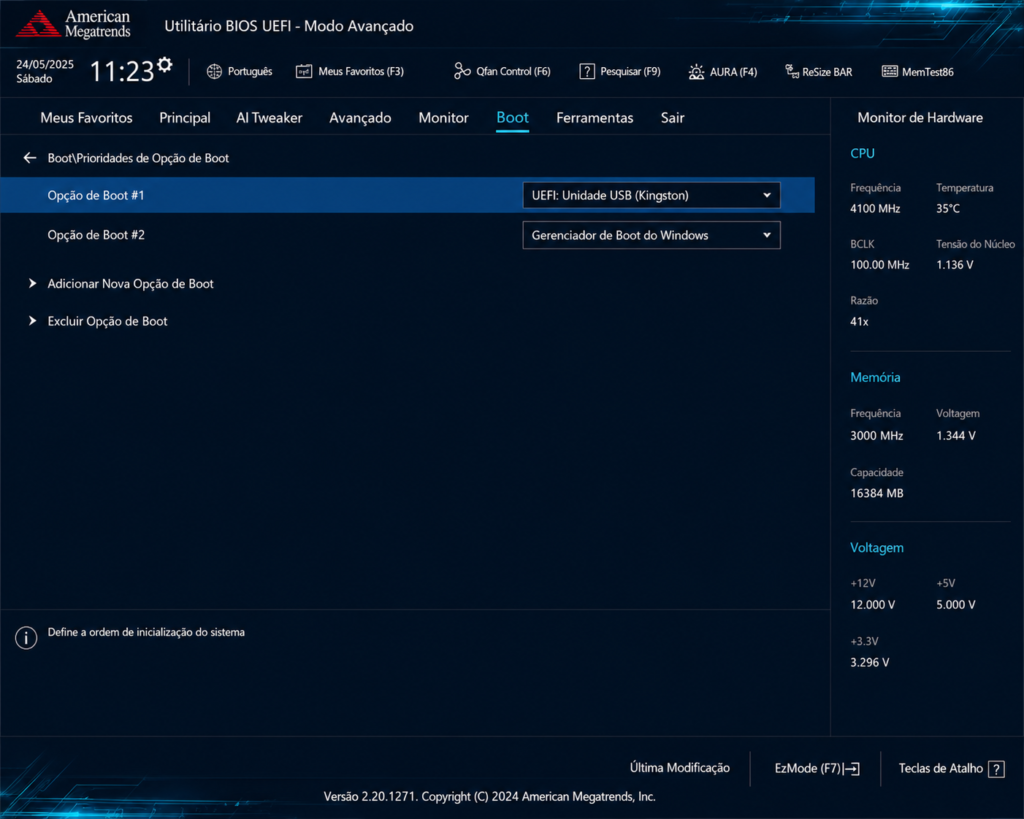Click the Voltagem section heading
This screenshot has height=819, width=1024.
876,548
